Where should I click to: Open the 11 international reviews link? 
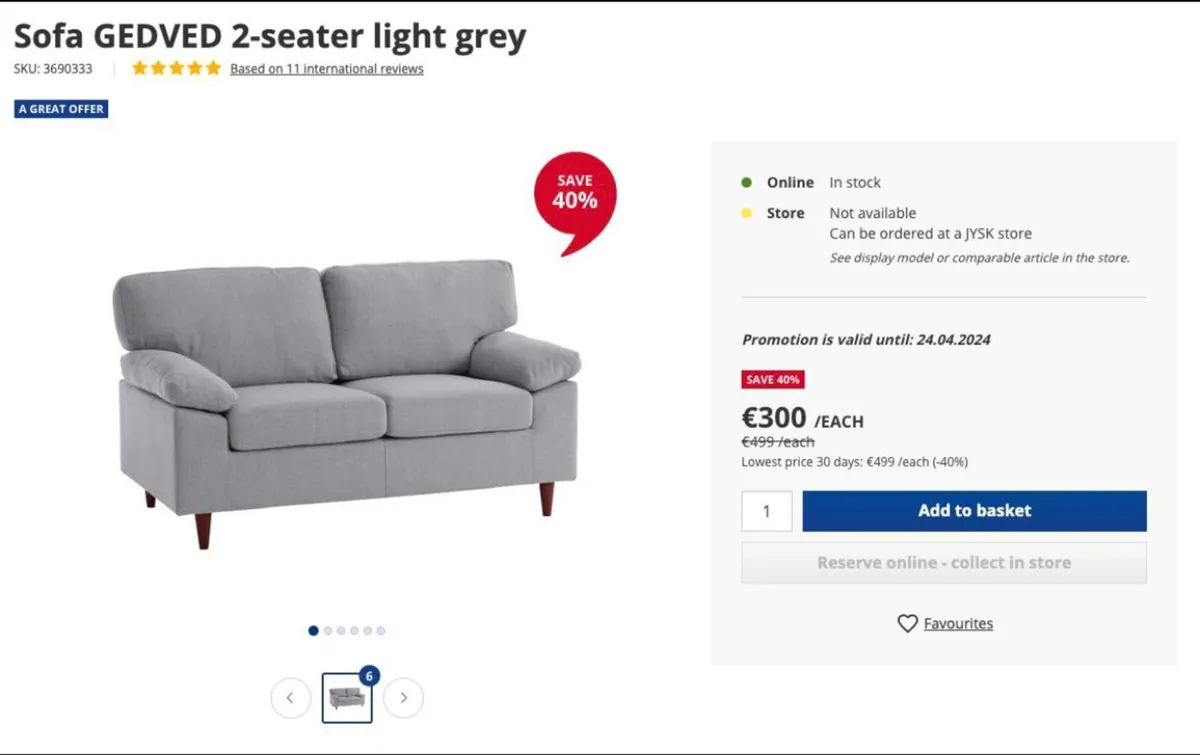pyautogui.click(x=327, y=69)
